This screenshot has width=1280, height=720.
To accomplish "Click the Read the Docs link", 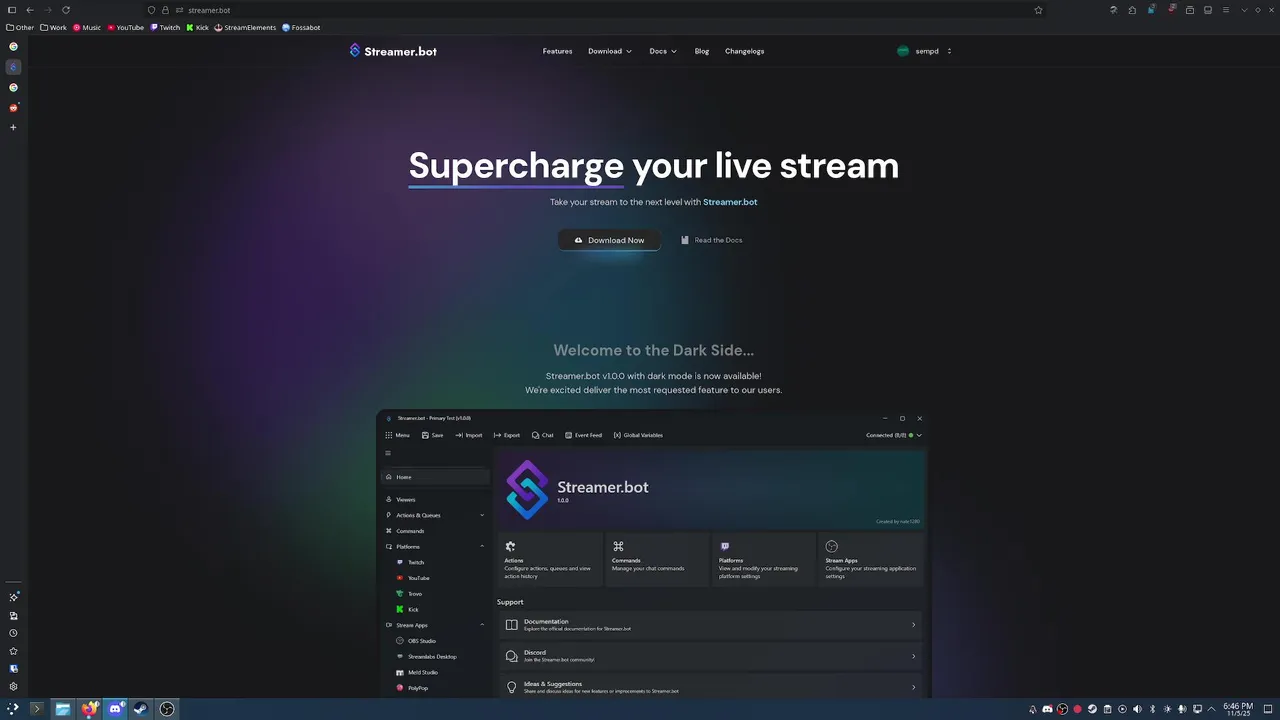I will (712, 240).
